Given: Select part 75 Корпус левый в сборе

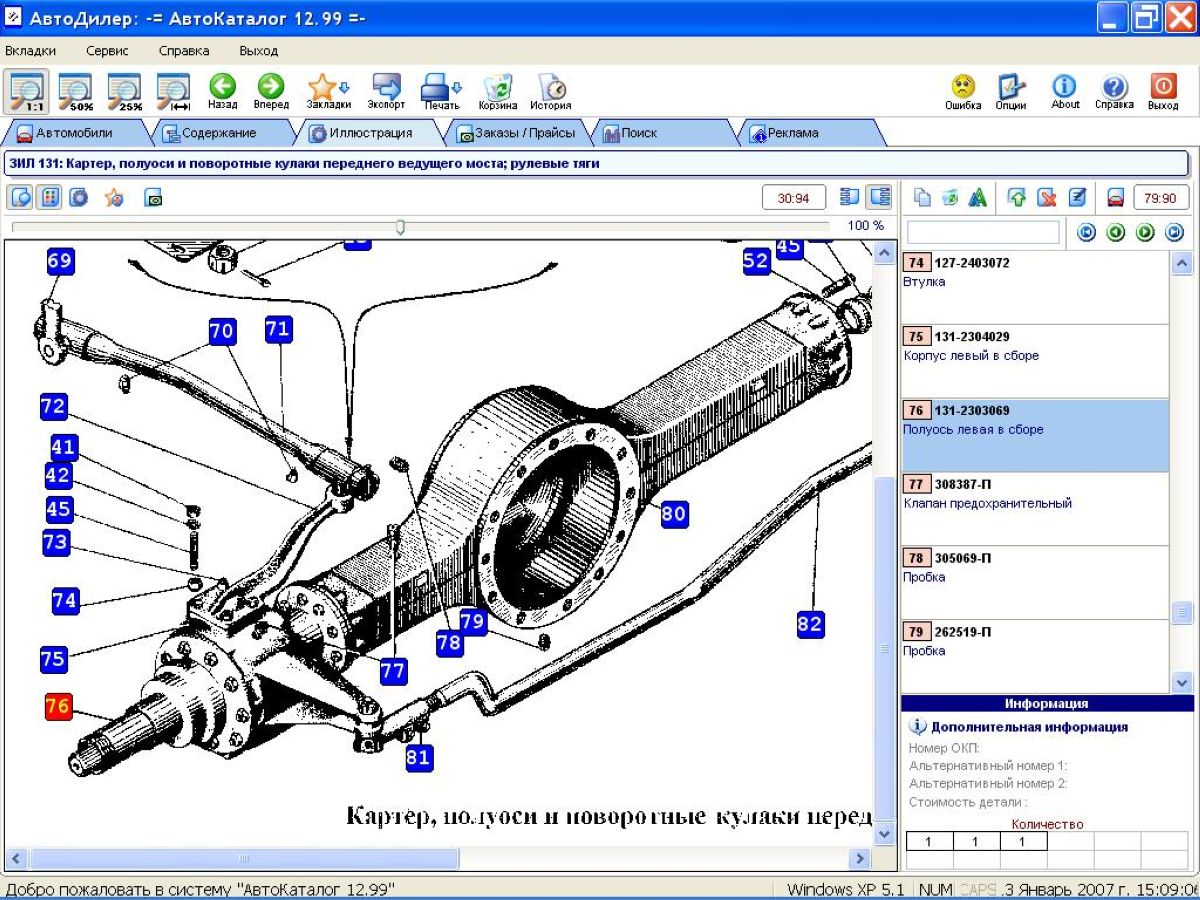Looking at the screenshot, I should [x=1035, y=361].
